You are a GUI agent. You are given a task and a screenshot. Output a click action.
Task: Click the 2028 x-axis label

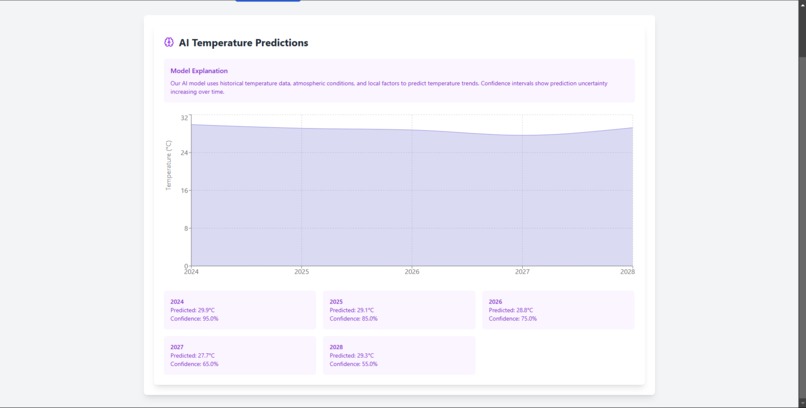click(627, 272)
